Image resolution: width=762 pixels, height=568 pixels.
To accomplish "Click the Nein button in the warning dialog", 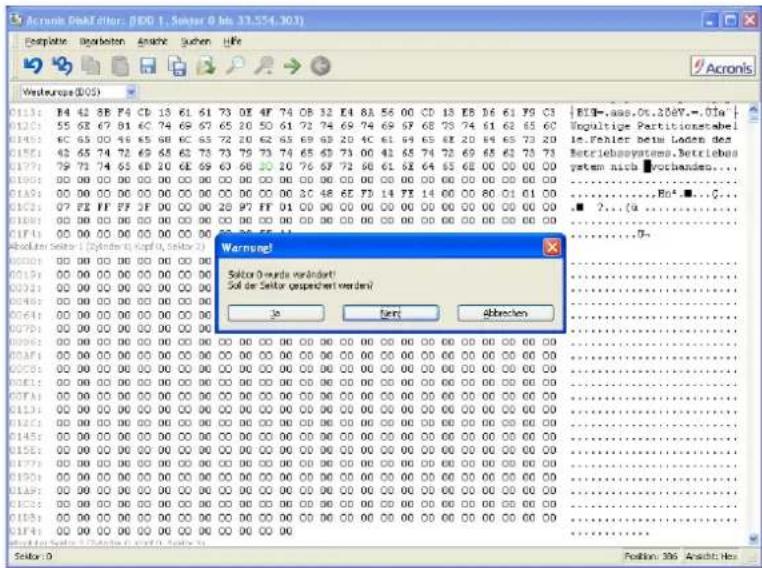I will [391, 313].
